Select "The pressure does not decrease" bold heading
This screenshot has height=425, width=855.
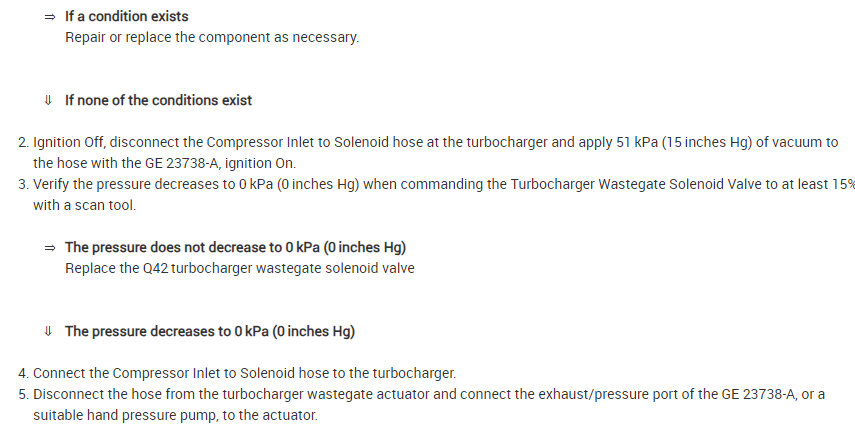coord(235,247)
